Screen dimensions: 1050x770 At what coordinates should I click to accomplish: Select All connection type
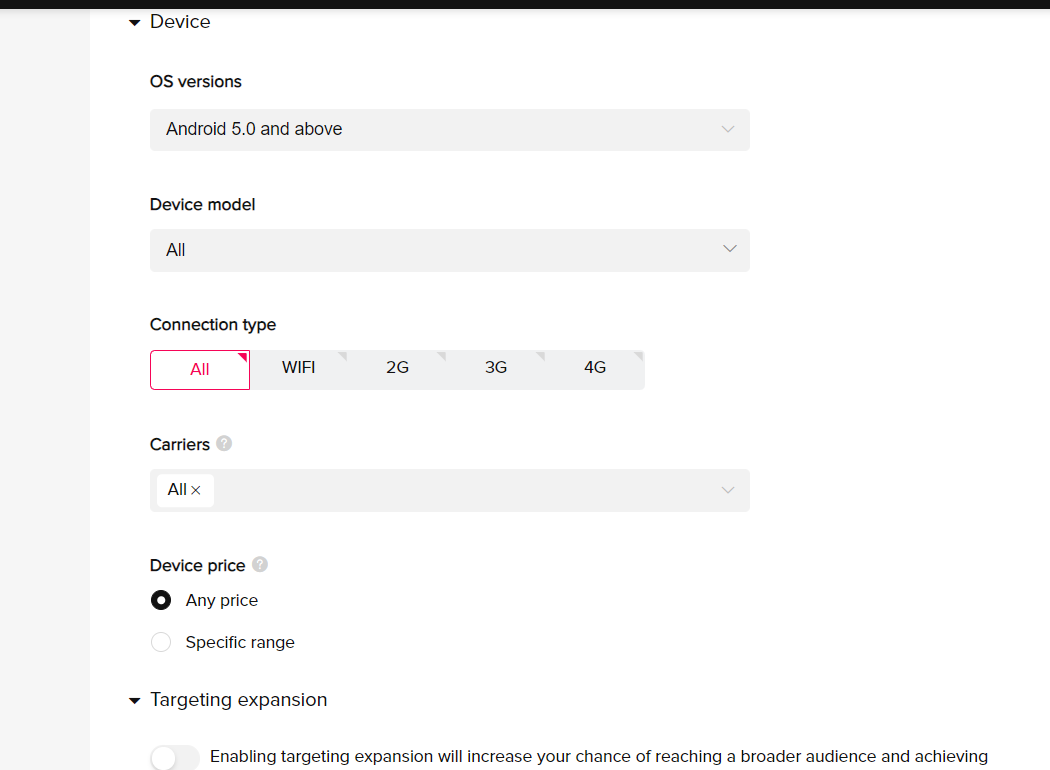tap(200, 370)
